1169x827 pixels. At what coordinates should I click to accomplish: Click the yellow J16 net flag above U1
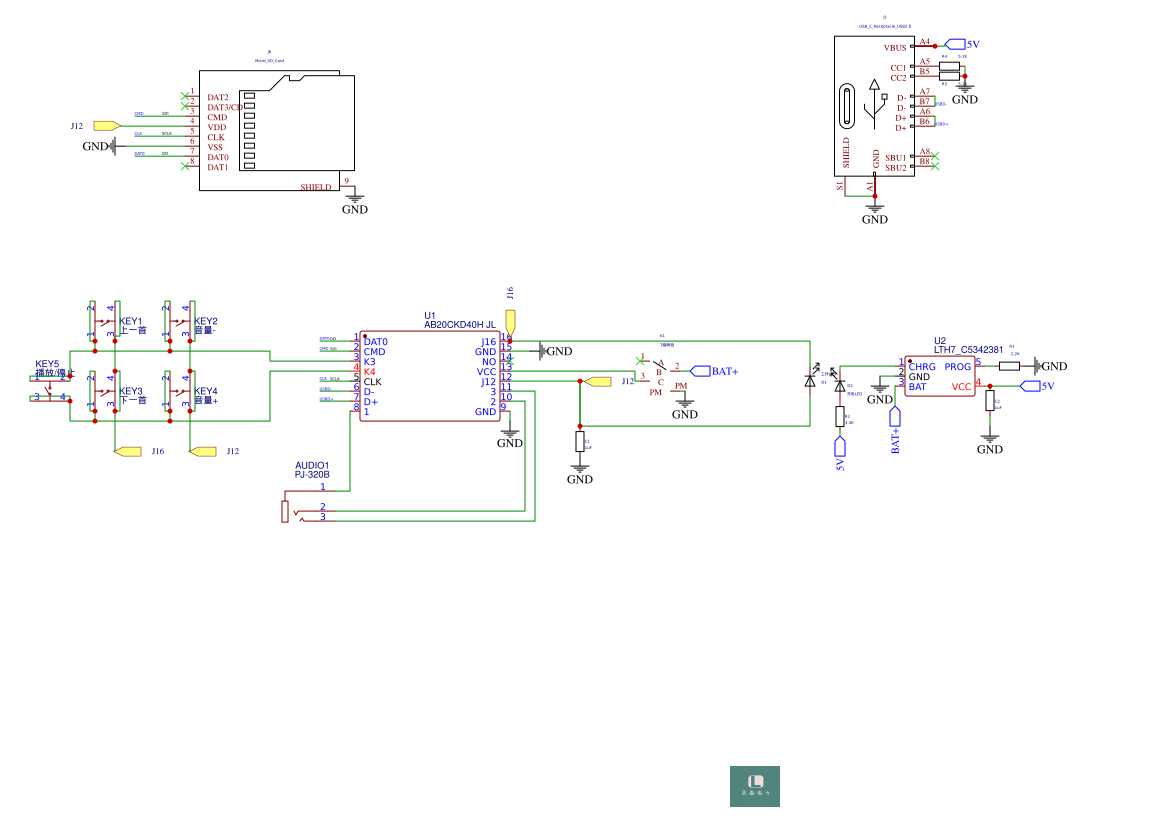coord(510,321)
